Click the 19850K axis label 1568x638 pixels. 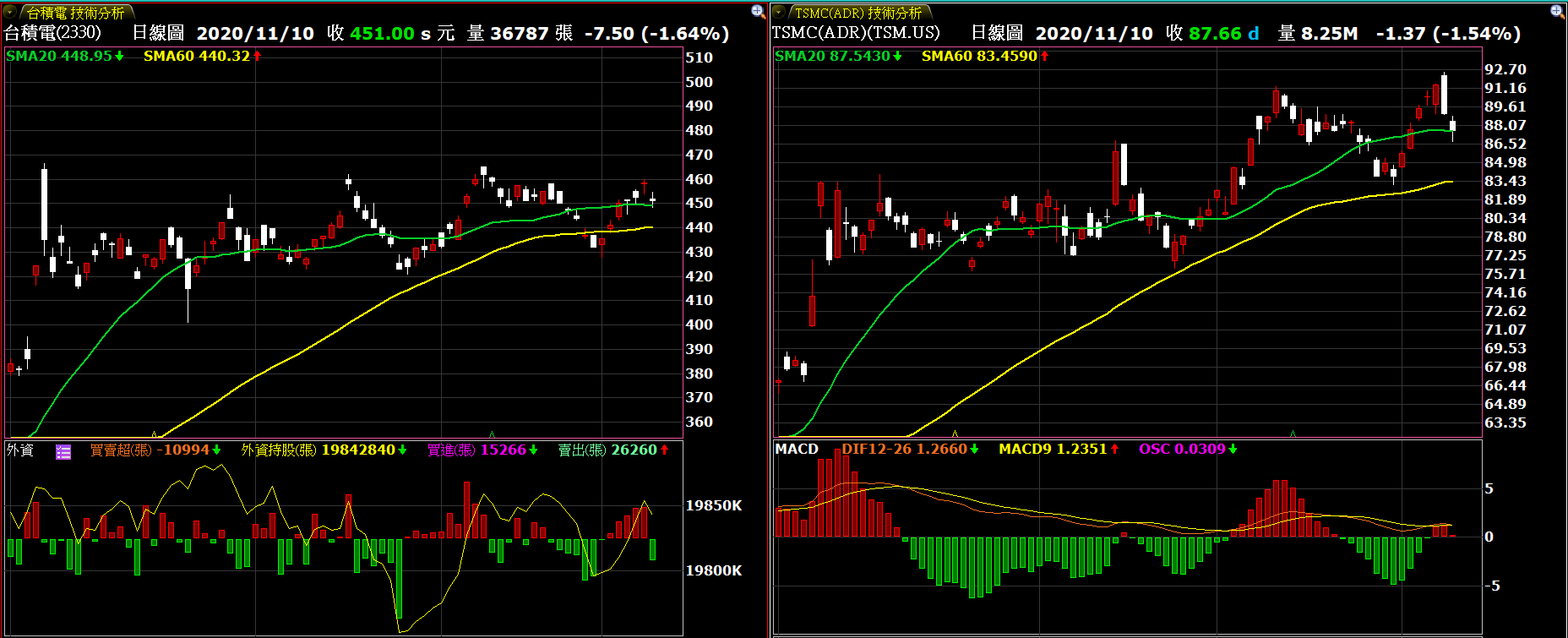pos(714,505)
